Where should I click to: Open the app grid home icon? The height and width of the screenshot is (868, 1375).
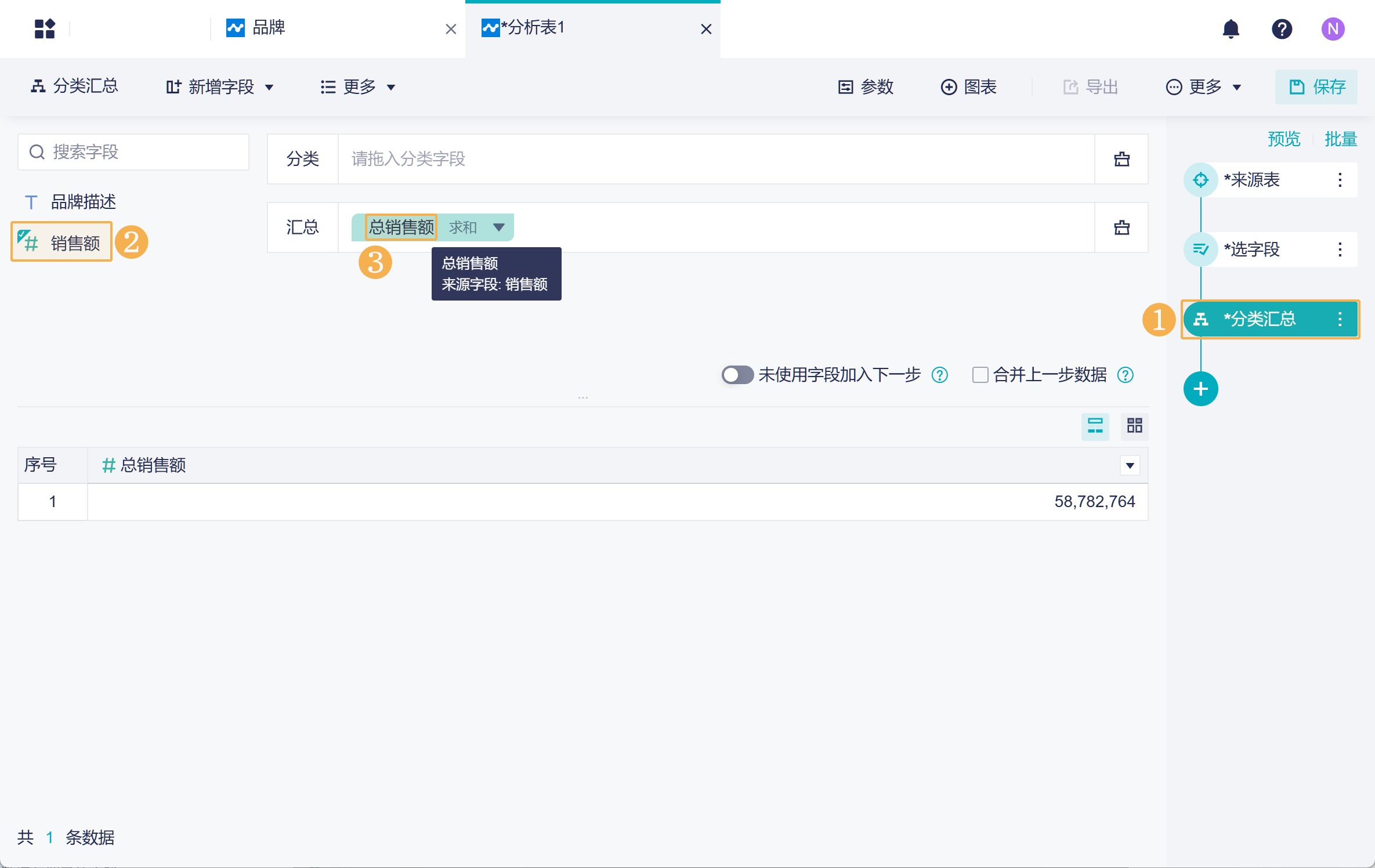45,28
